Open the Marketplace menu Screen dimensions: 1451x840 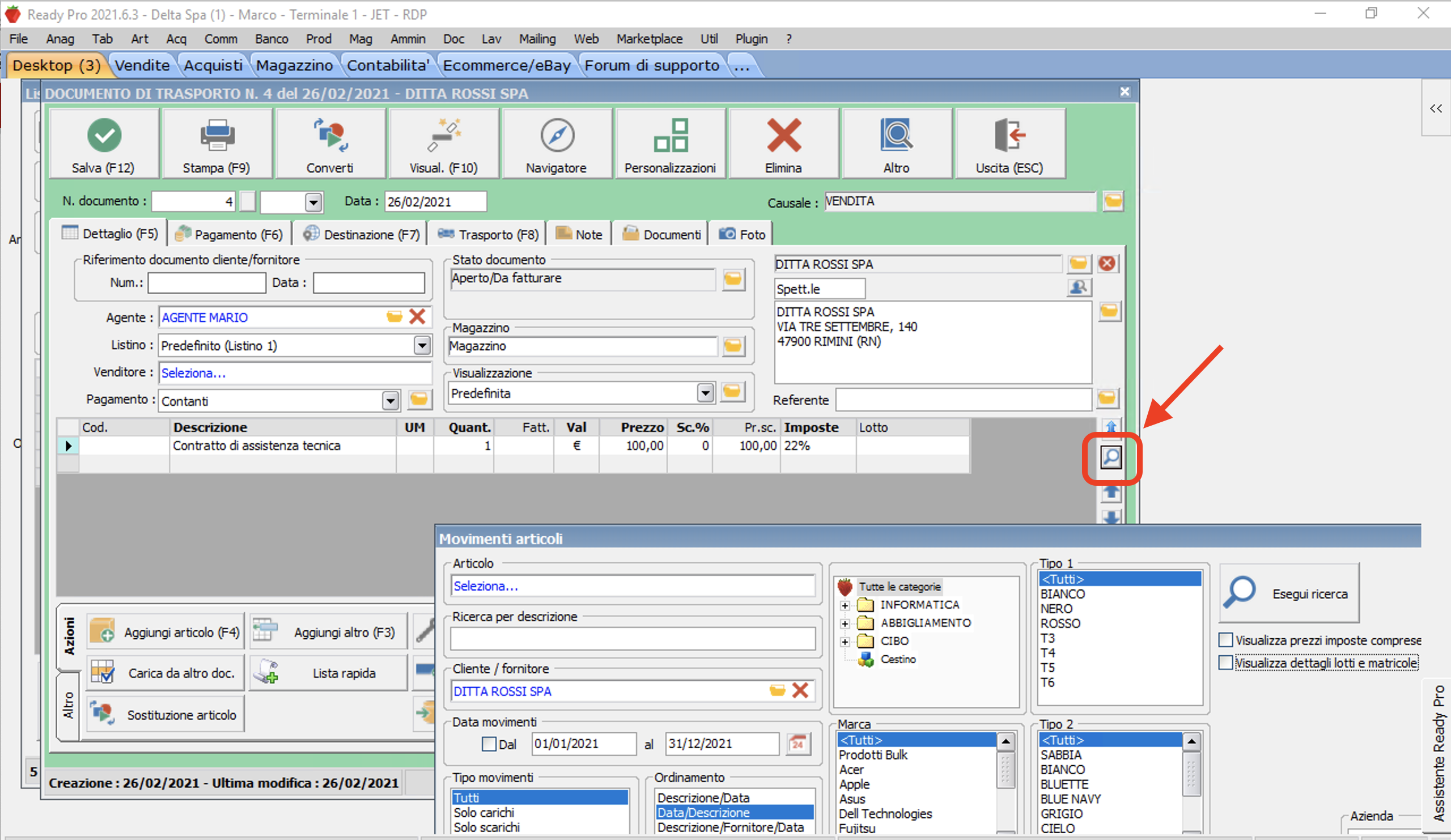[650, 39]
